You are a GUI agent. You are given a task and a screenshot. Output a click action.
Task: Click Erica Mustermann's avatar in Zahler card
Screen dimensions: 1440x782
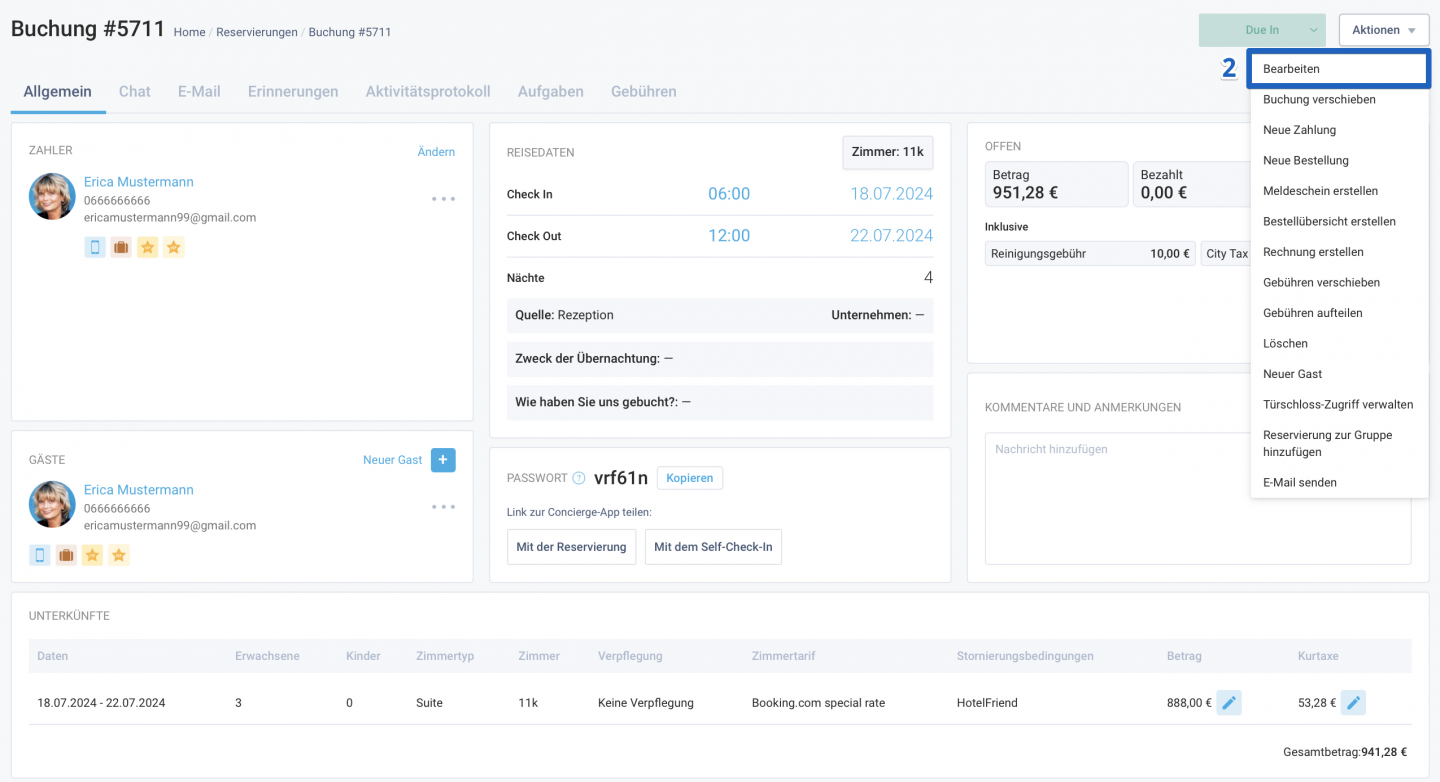tap(52, 196)
